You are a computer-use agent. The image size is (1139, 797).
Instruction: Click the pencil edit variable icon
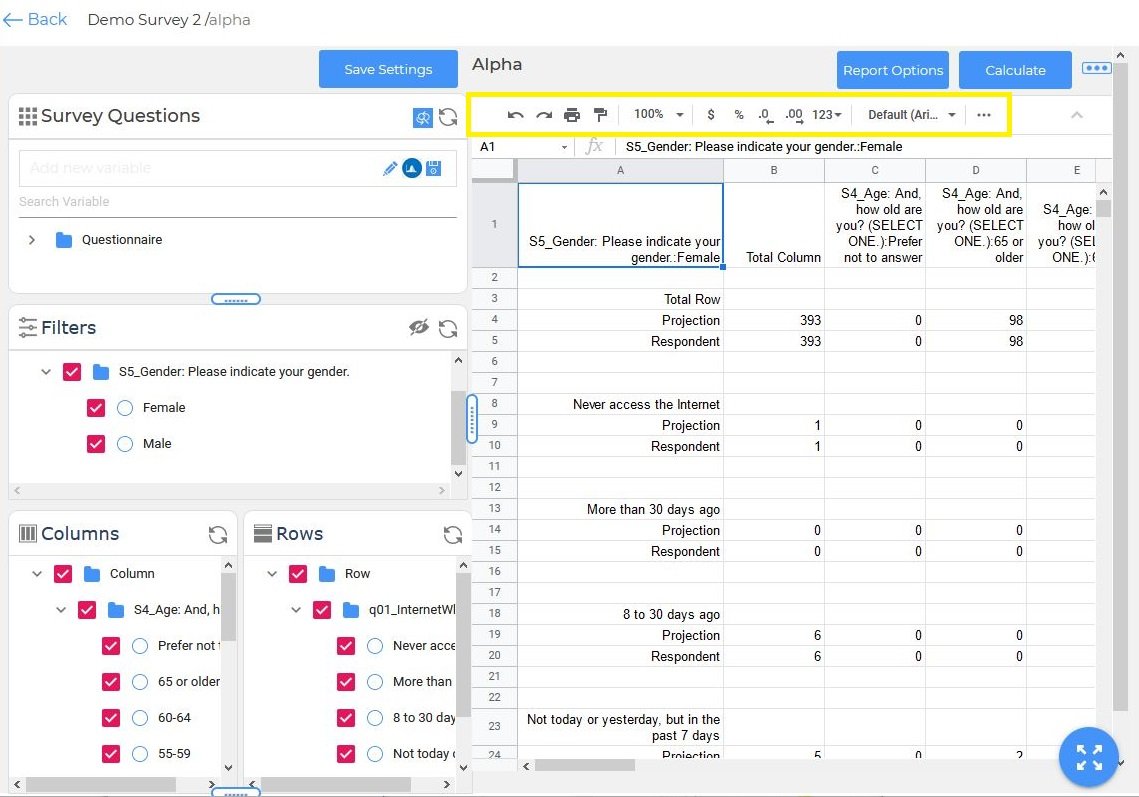(x=390, y=169)
